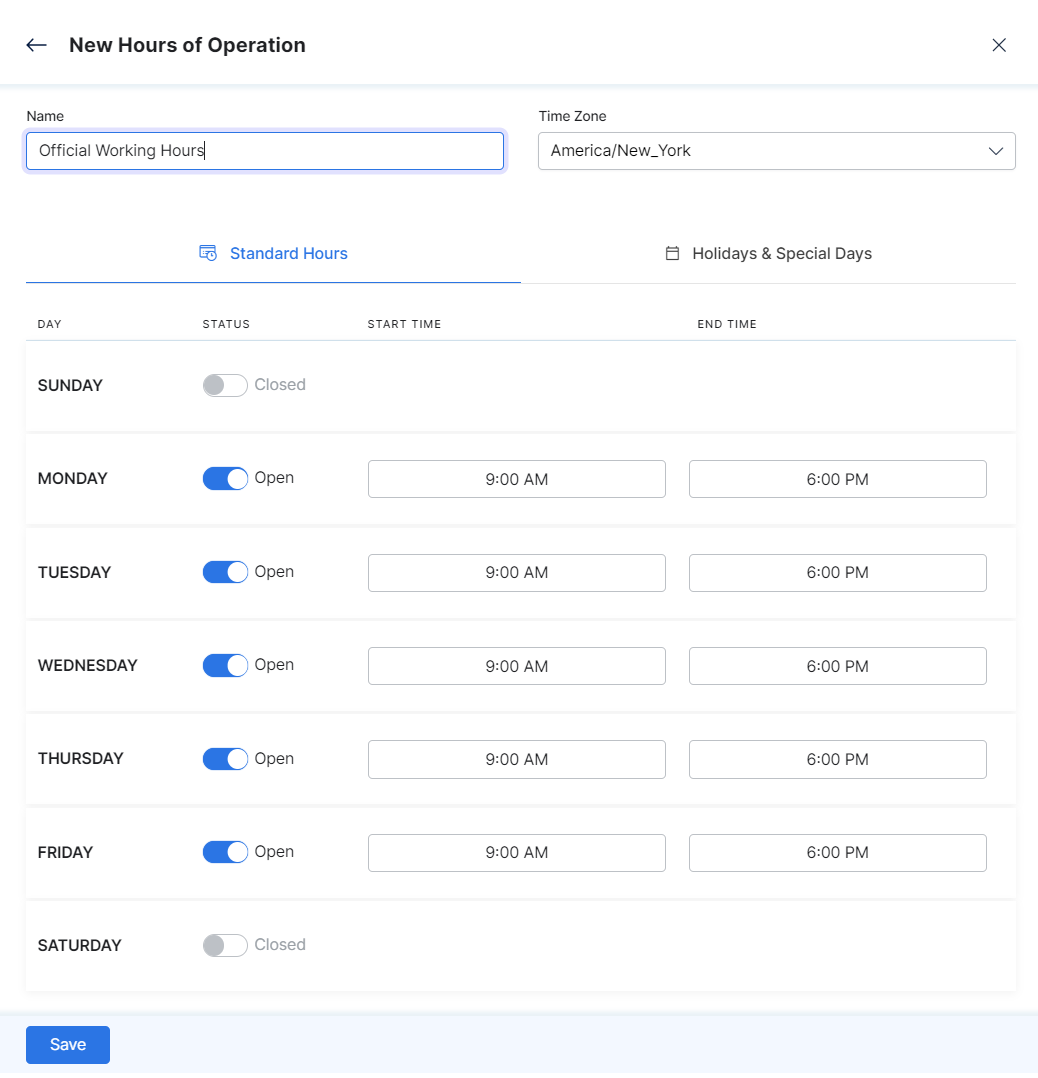Click the back arrow to return
Screen dimensions: 1038x1078
coord(36,45)
